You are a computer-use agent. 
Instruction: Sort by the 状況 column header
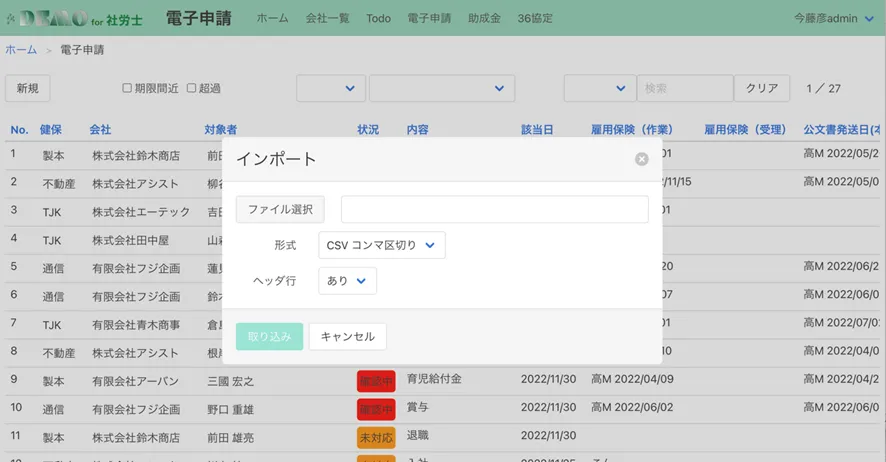[368, 130]
